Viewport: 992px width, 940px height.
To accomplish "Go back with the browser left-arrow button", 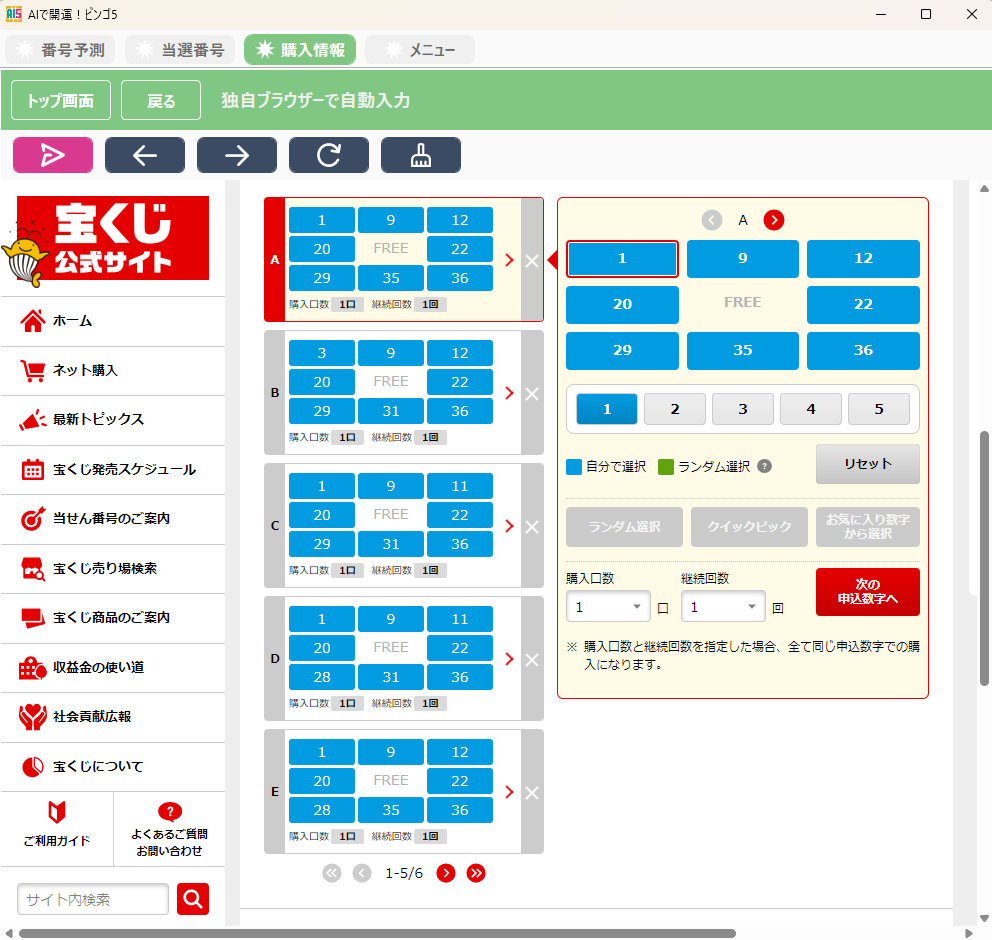I will tap(145, 155).
